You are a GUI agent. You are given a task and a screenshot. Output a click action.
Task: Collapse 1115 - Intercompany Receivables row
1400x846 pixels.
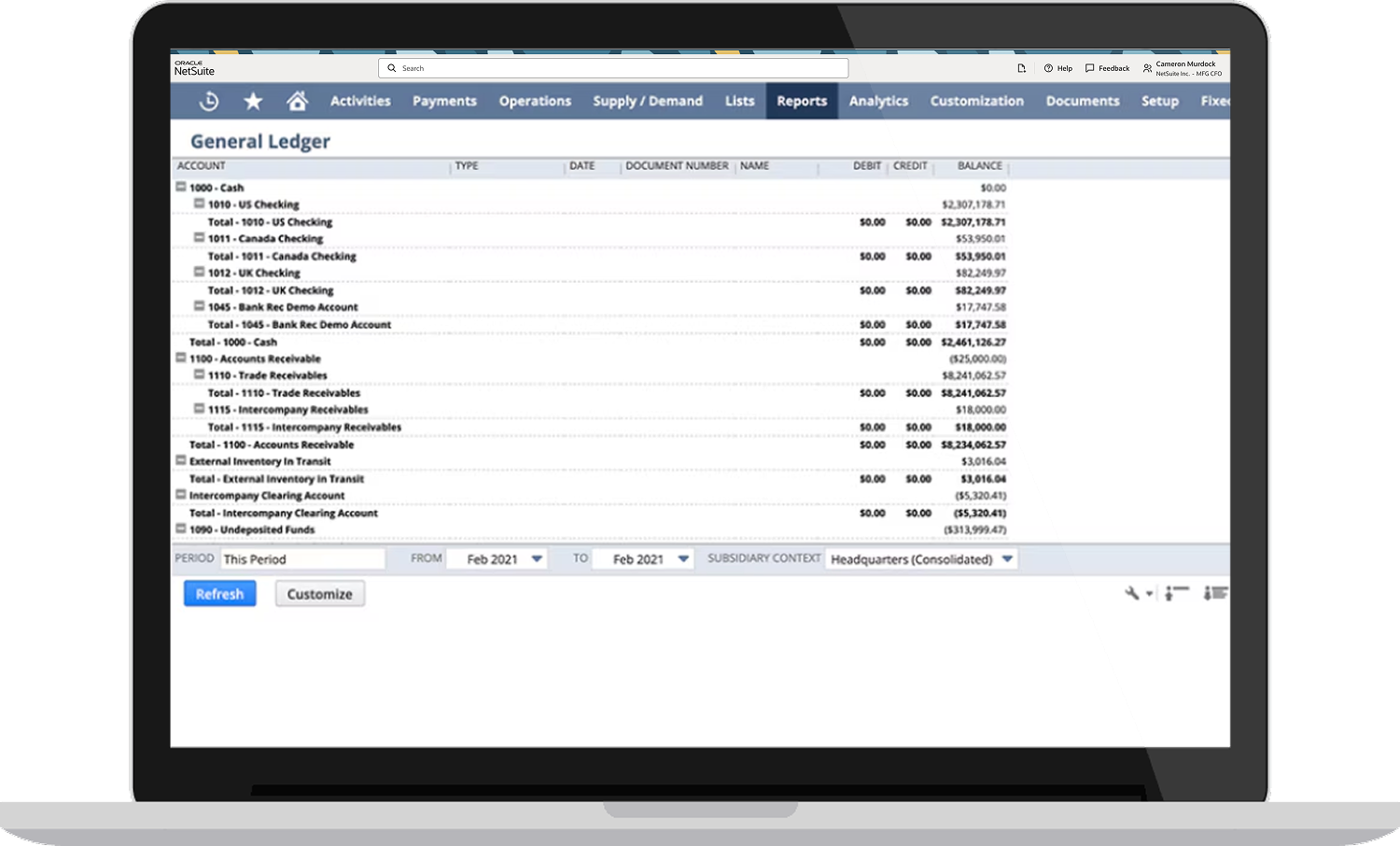(199, 409)
